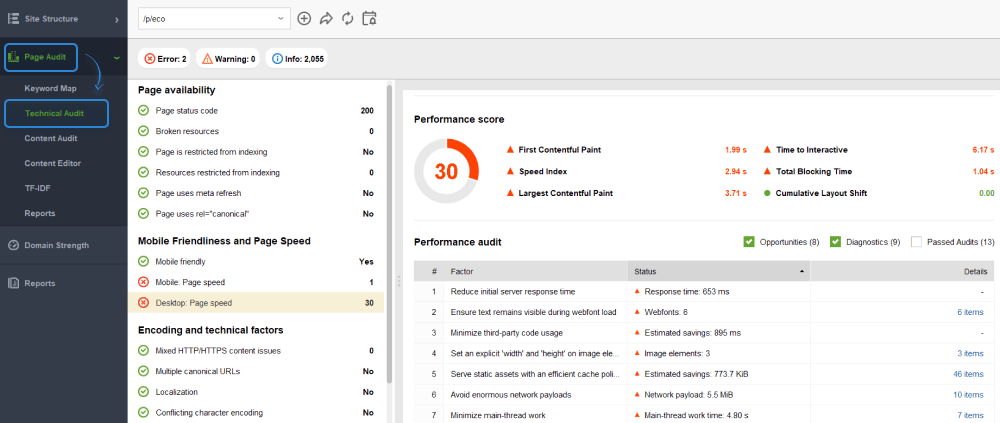Open the 6 items webfont details link
Image resolution: width=1000 pixels, height=423 pixels.
click(x=970, y=312)
